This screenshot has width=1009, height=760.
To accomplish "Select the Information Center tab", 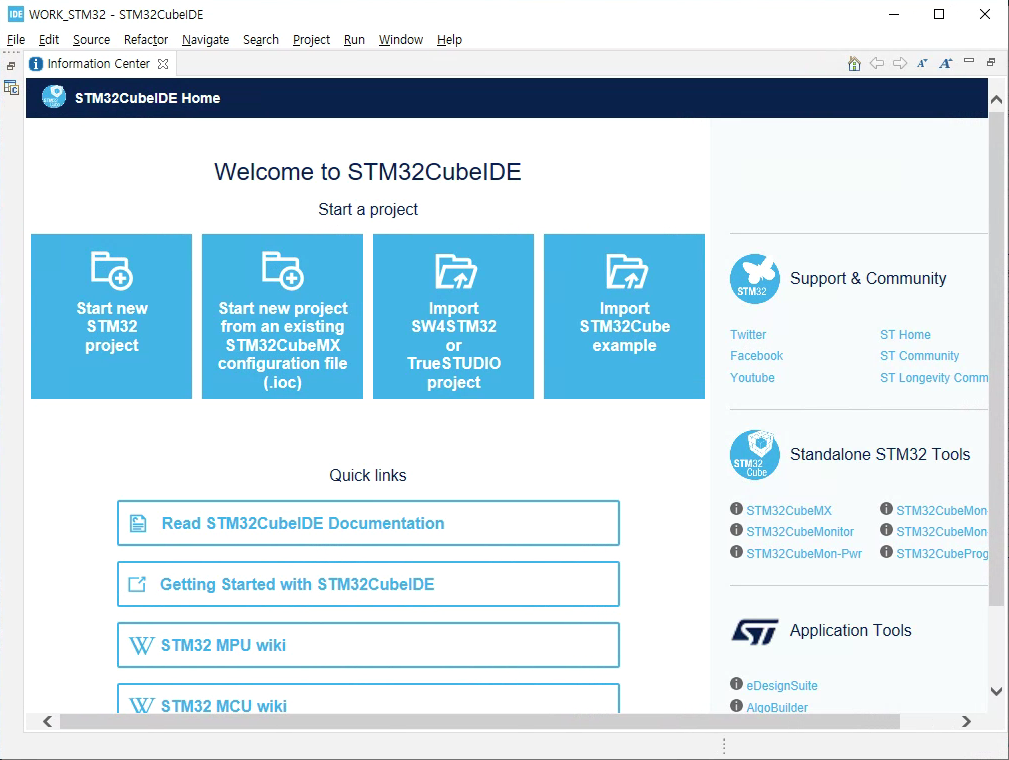I will 98,64.
